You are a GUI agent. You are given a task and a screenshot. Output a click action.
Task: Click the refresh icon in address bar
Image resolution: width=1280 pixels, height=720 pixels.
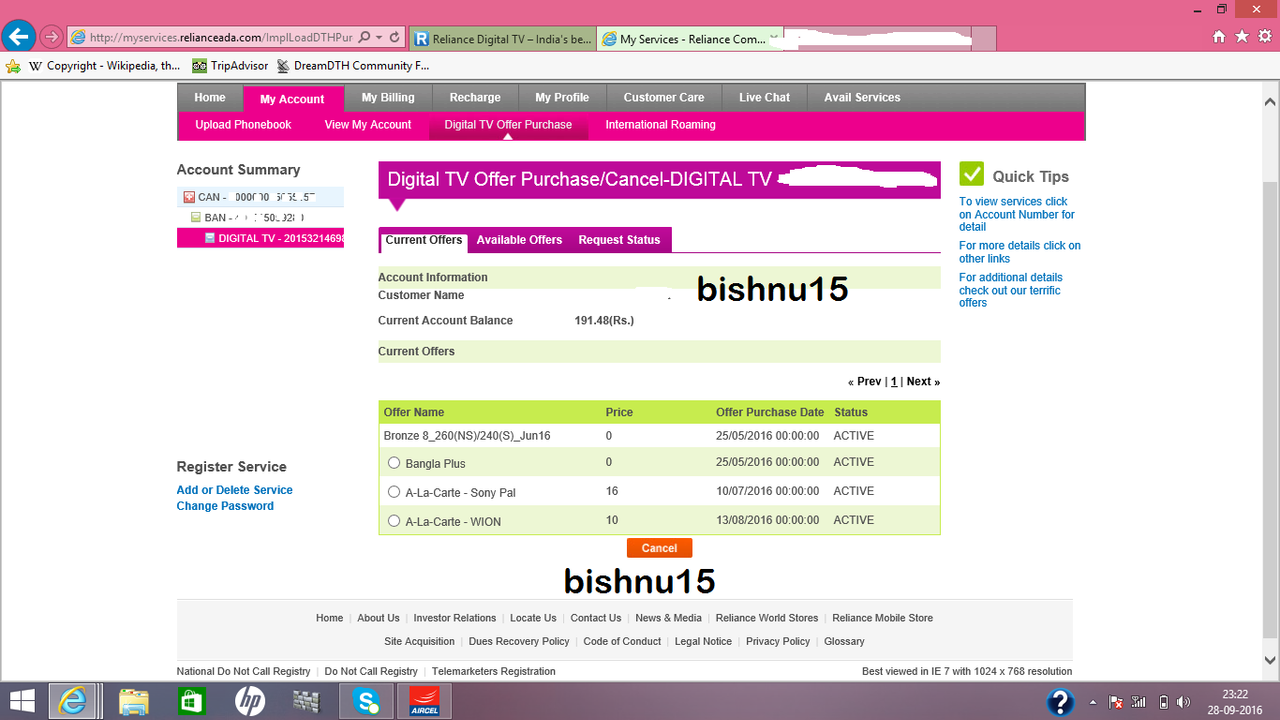click(x=395, y=37)
